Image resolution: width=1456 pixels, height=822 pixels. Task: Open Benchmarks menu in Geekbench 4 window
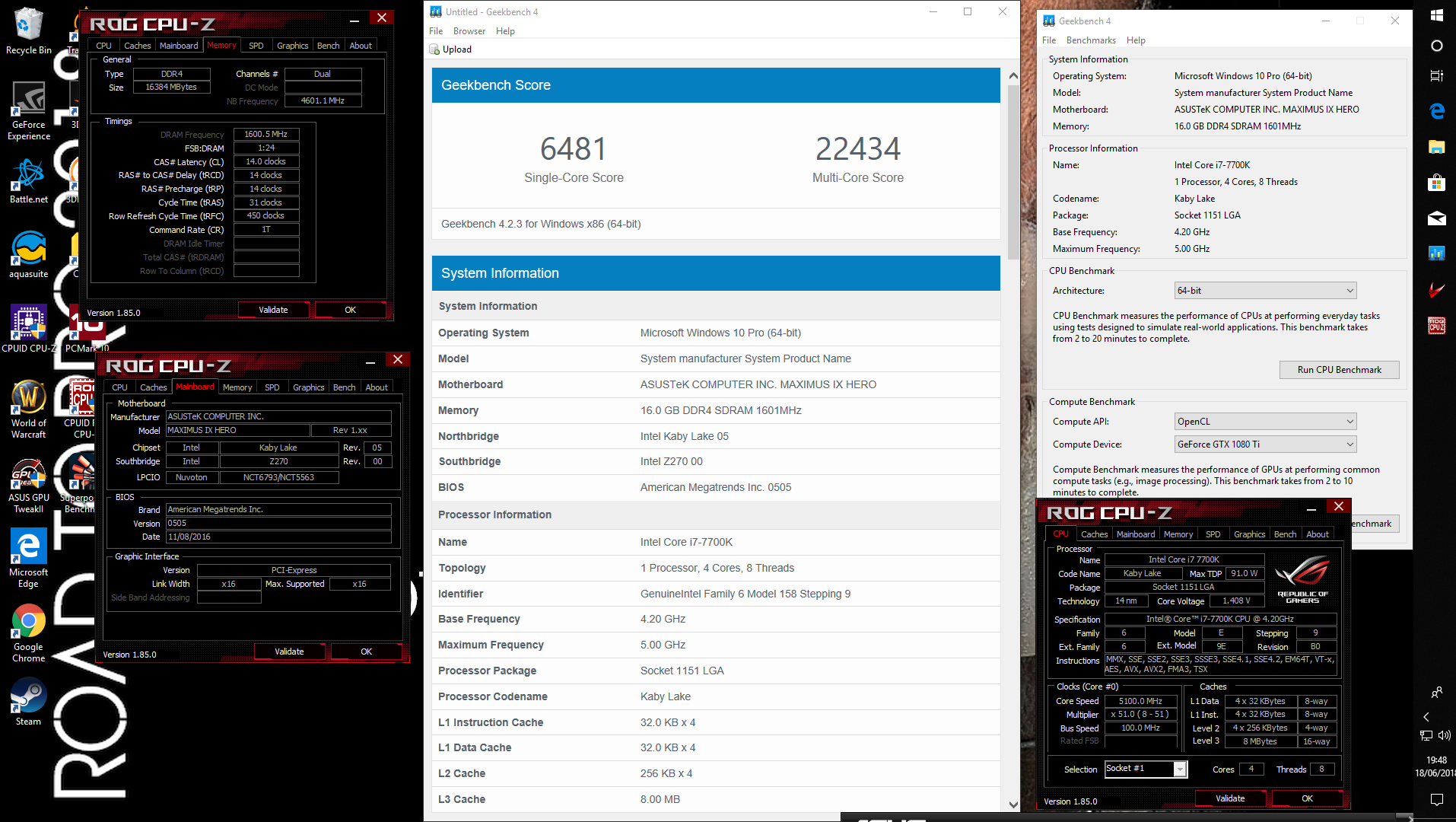click(1091, 40)
